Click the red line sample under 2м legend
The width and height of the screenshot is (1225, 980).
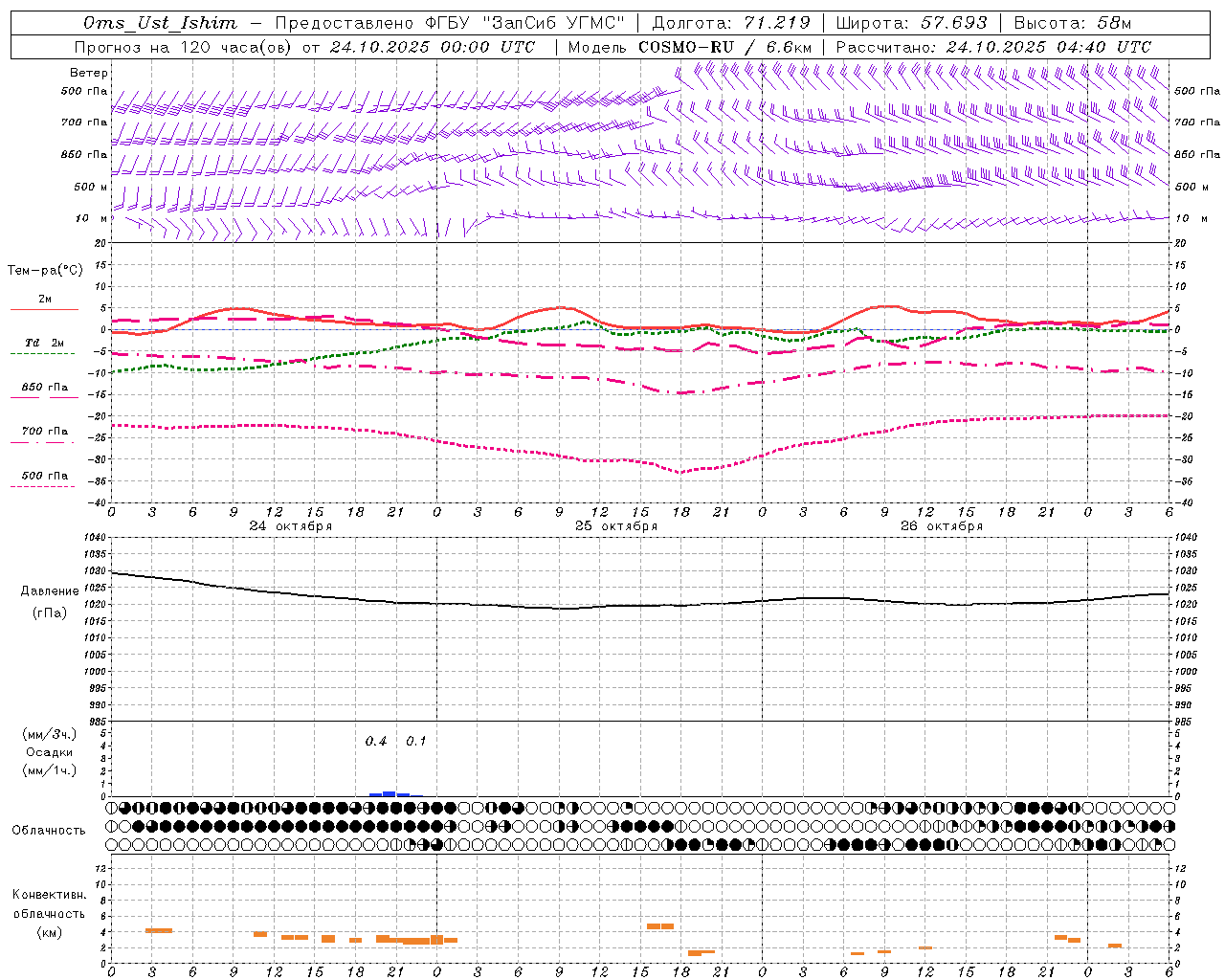pos(44,309)
